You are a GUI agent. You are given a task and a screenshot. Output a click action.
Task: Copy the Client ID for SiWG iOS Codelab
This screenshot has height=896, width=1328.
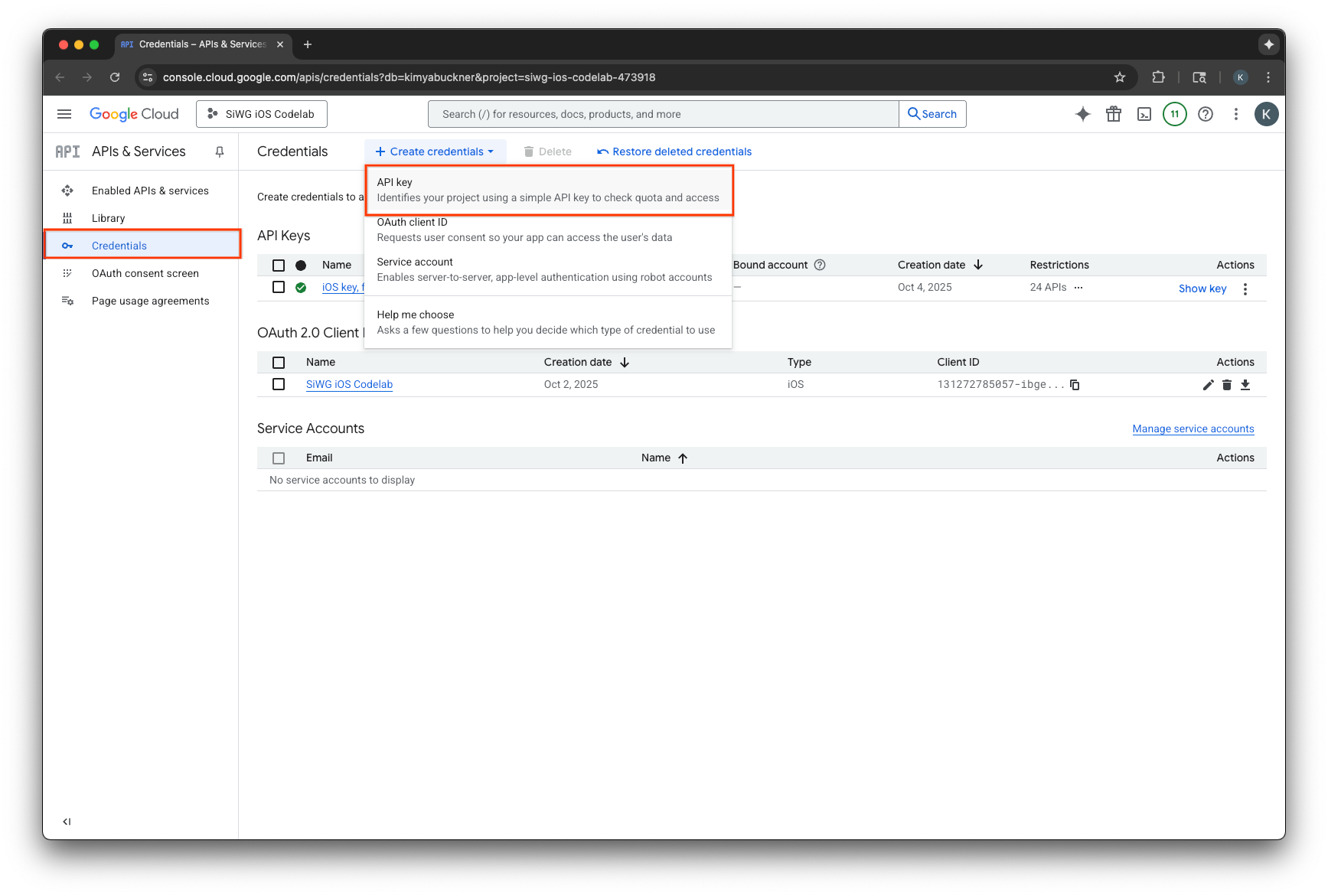1075,385
